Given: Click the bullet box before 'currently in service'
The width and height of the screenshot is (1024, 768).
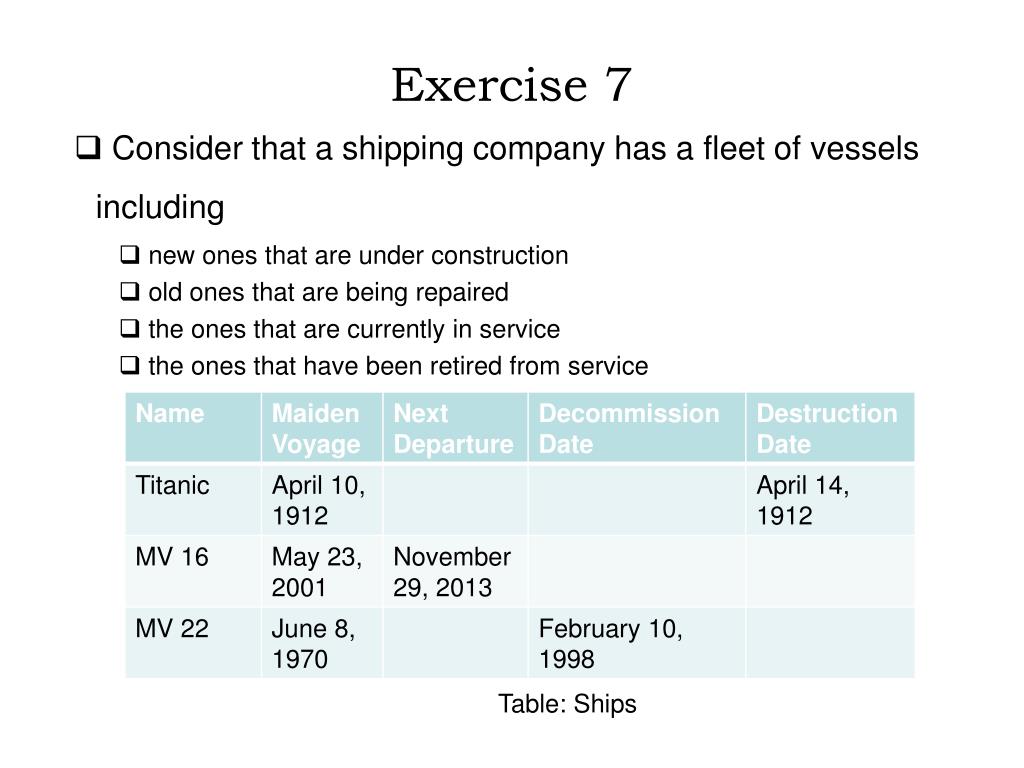Looking at the screenshot, I should pos(130,328).
